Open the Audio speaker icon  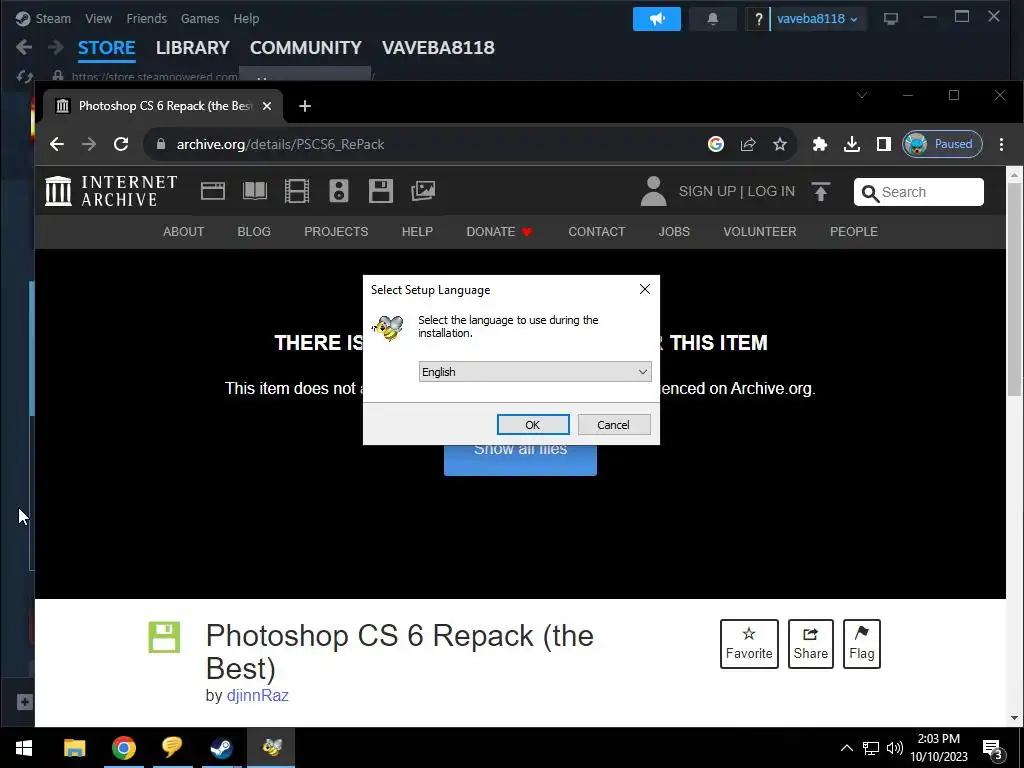[338, 191]
